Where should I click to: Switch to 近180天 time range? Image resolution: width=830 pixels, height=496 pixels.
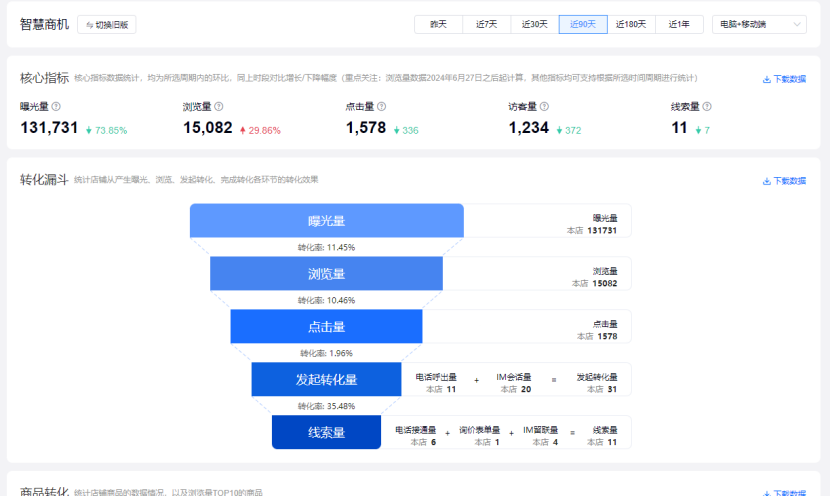point(631,24)
